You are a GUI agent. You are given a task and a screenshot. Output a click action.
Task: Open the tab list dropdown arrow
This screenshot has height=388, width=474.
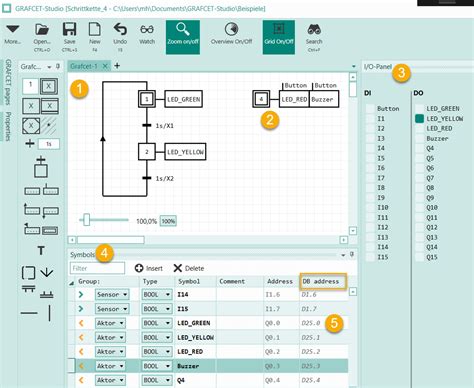click(353, 67)
